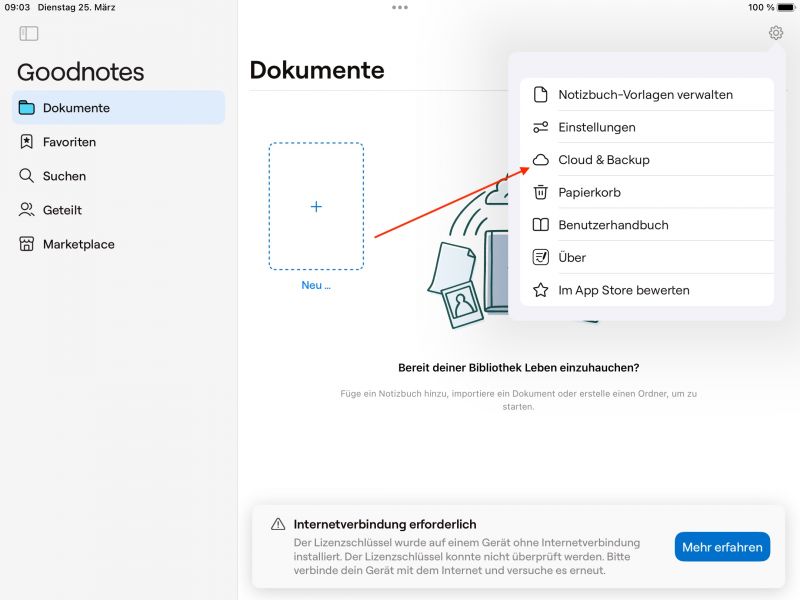Click the cloud icon beside Cloud & Backup
The height and width of the screenshot is (600, 800).
point(541,159)
